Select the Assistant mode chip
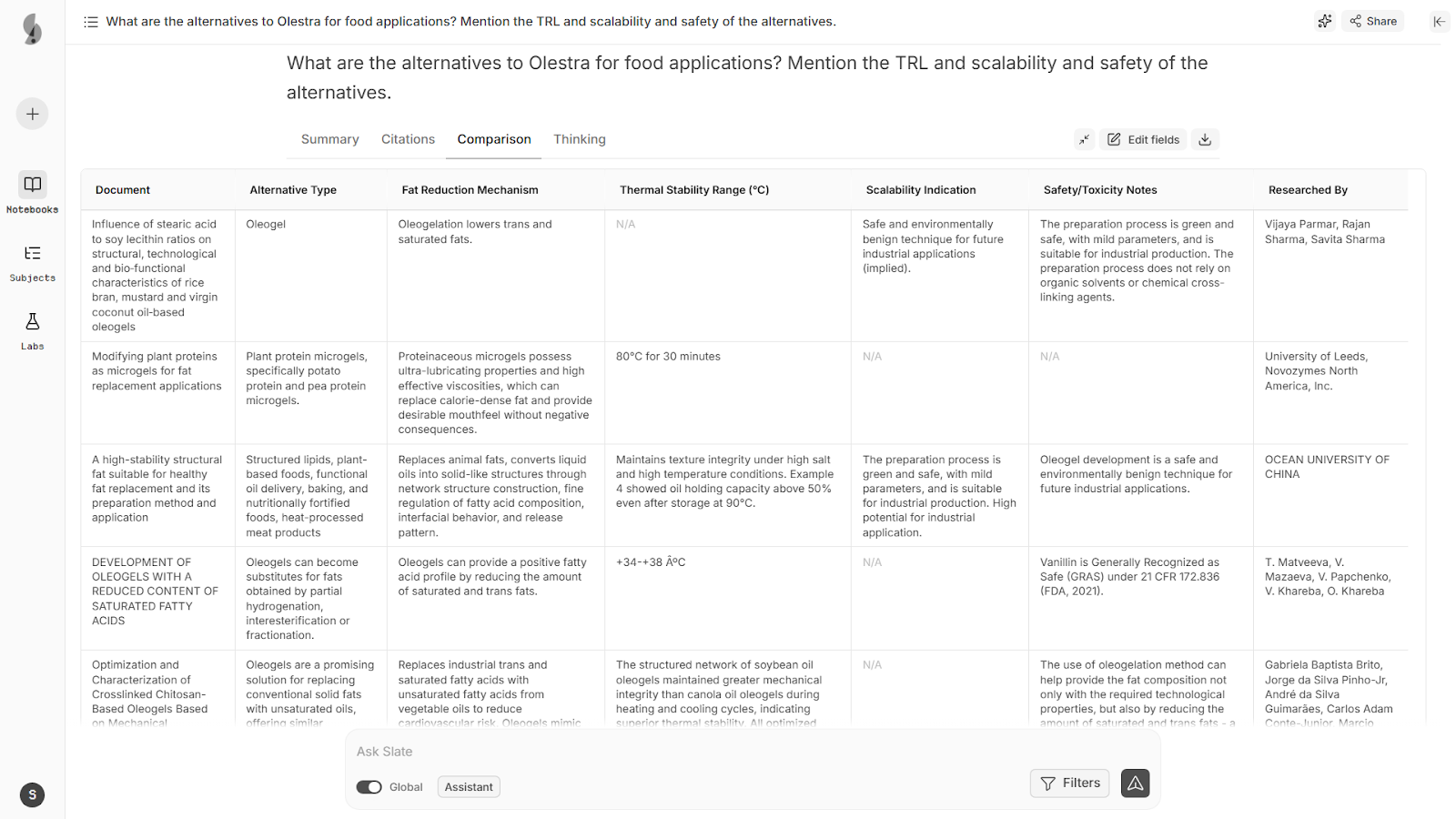The height and width of the screenshot is (819, 1456). coord(469,787)
